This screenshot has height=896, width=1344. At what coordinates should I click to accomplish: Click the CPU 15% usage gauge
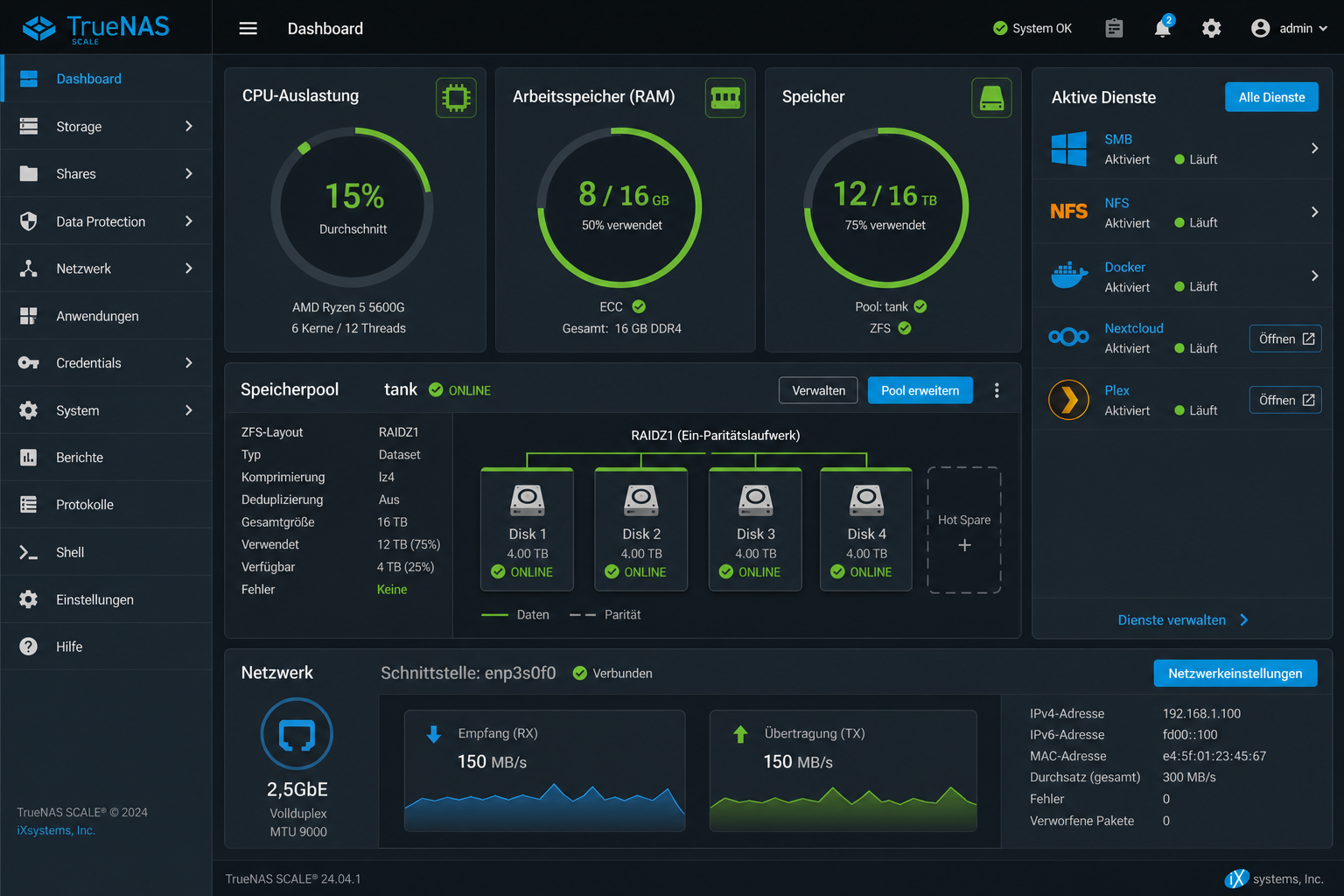(x=353, y=207)
